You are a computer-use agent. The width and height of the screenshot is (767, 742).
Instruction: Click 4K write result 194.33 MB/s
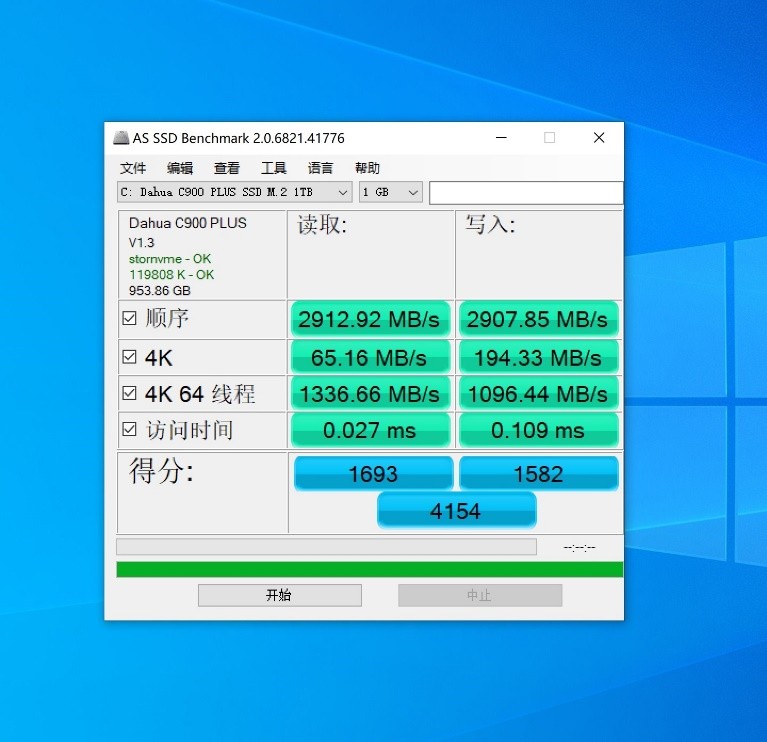[x=538, y=358]
